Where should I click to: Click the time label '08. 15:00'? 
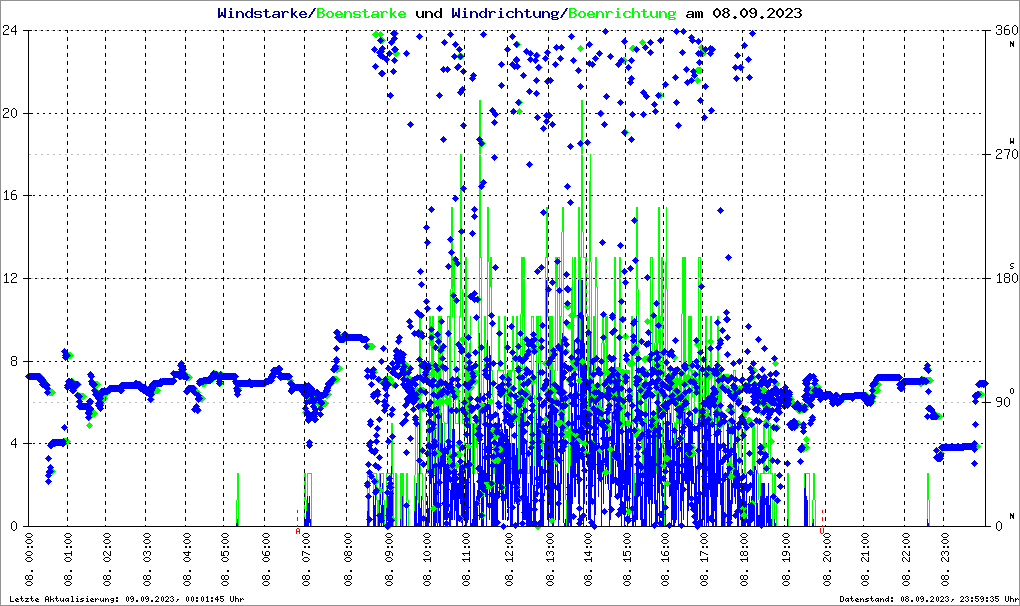click(x=626, y=559)
